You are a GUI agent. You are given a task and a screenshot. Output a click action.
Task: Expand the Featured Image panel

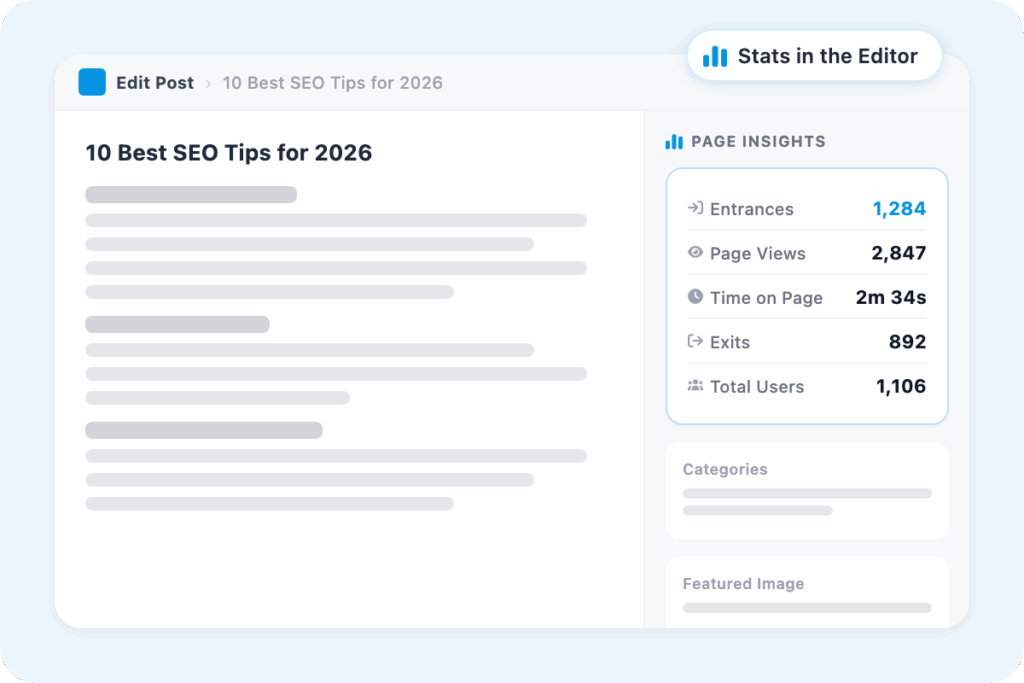pyautogui.click(x=743, y=583)
